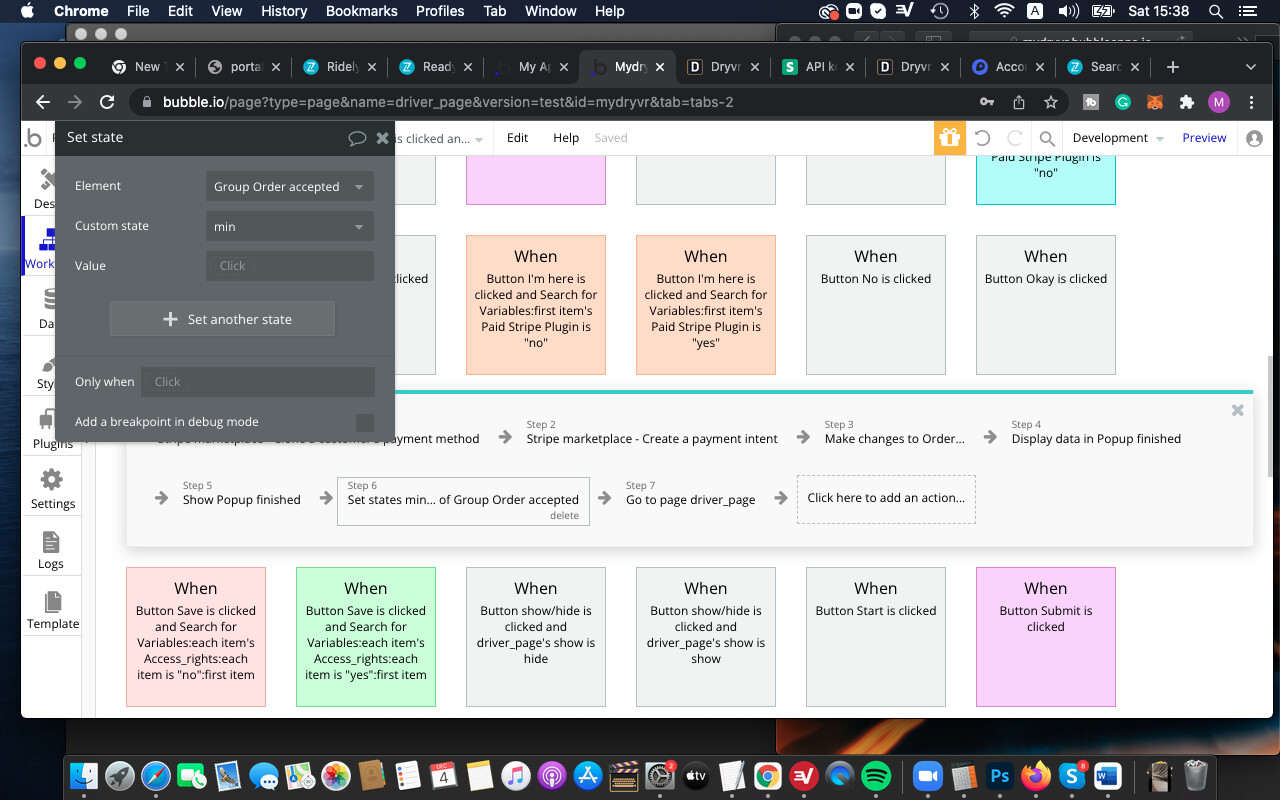The height and width of the screenshot is (800, 1280).
Task: Open the search magnifier in Bubble editor
Action: click(x=1046, y=138)
